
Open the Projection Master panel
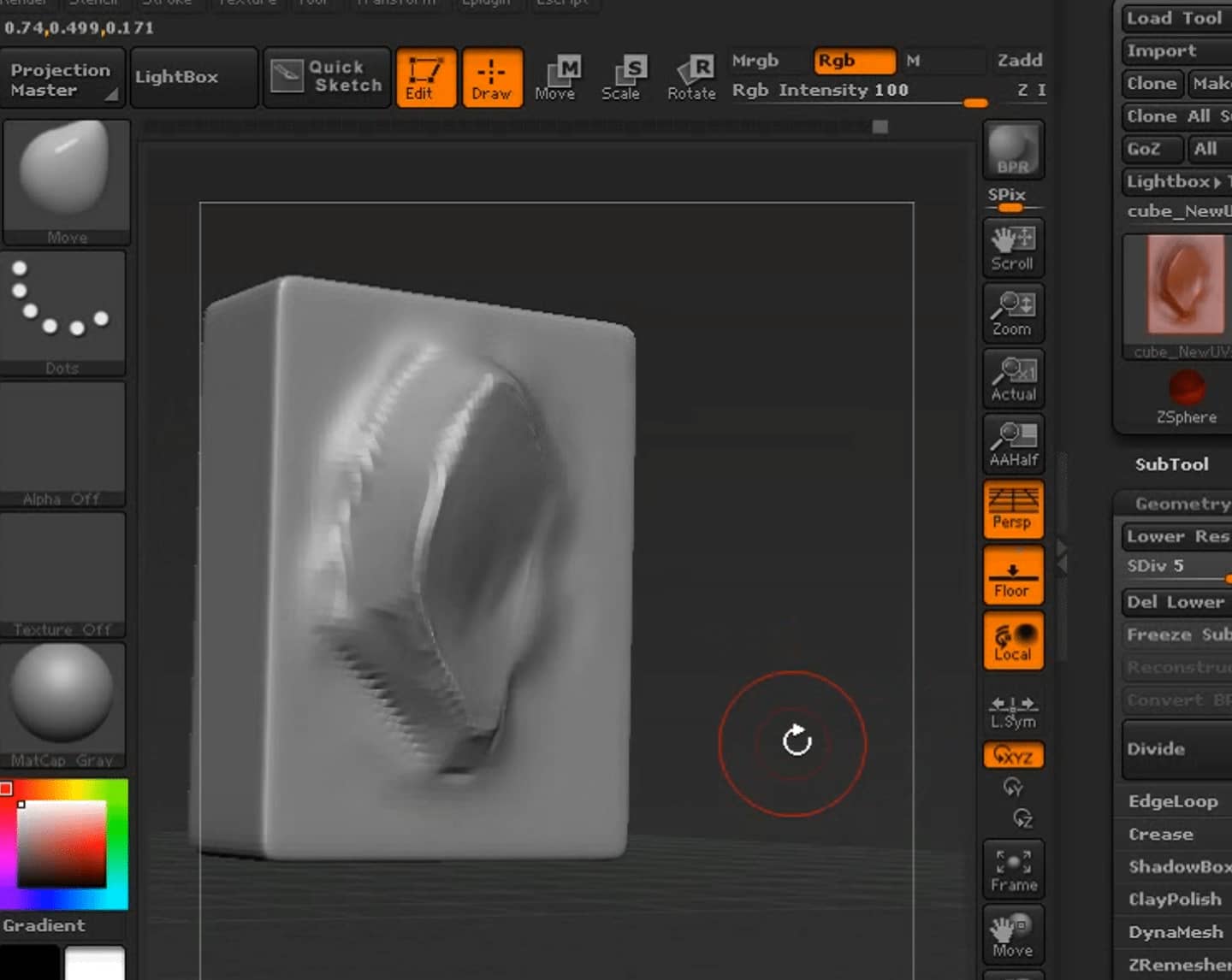coord(62,79)
